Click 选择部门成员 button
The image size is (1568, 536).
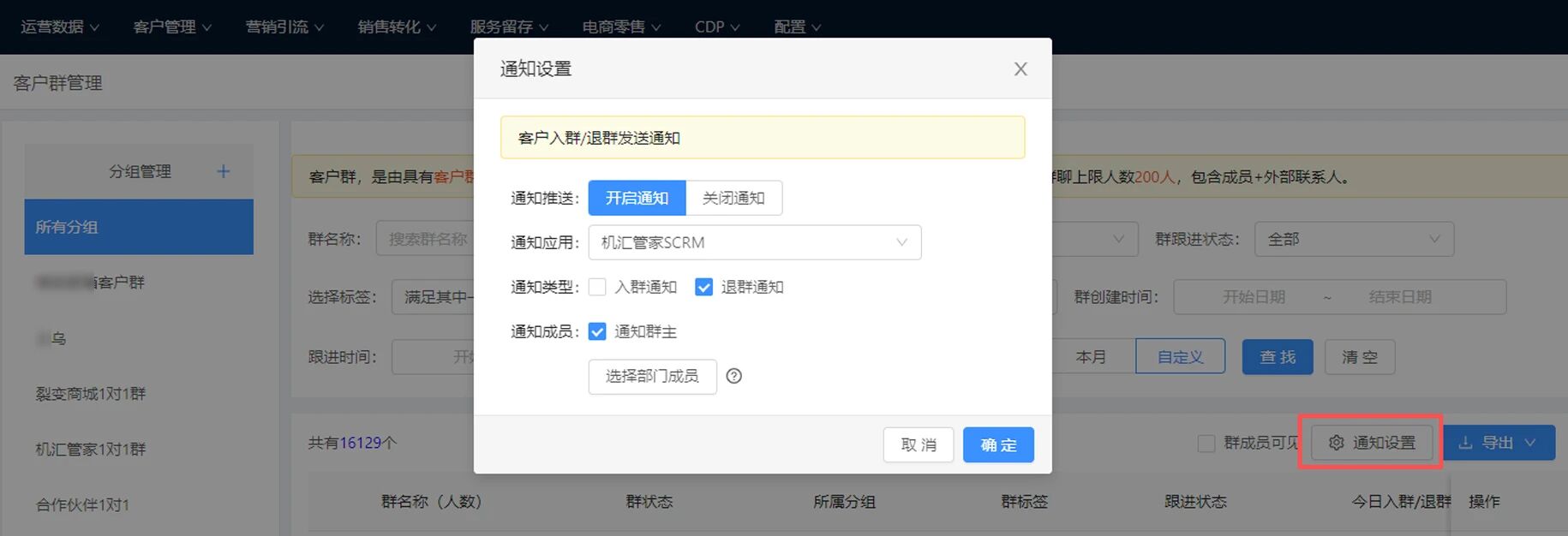coord(652,376)
